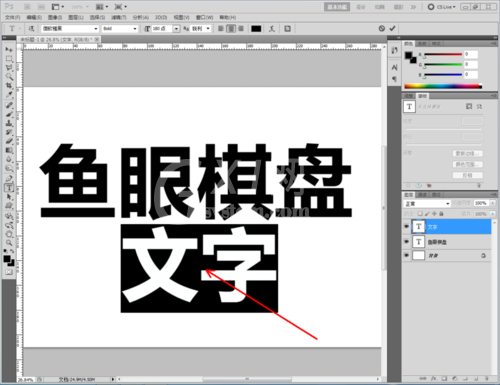Open the text color swatch in options bar
The width and height of the screenshot is (500, 385).
pos(256,29)
